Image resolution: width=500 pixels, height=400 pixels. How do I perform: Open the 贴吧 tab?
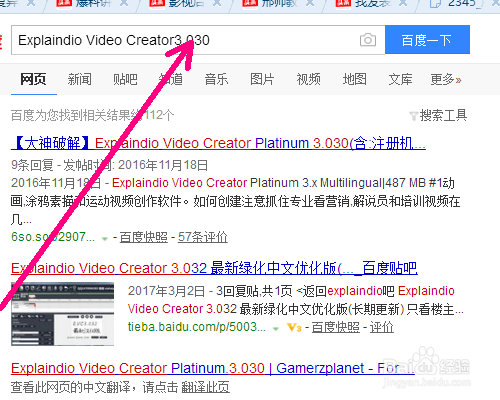(x=125, y=79)
